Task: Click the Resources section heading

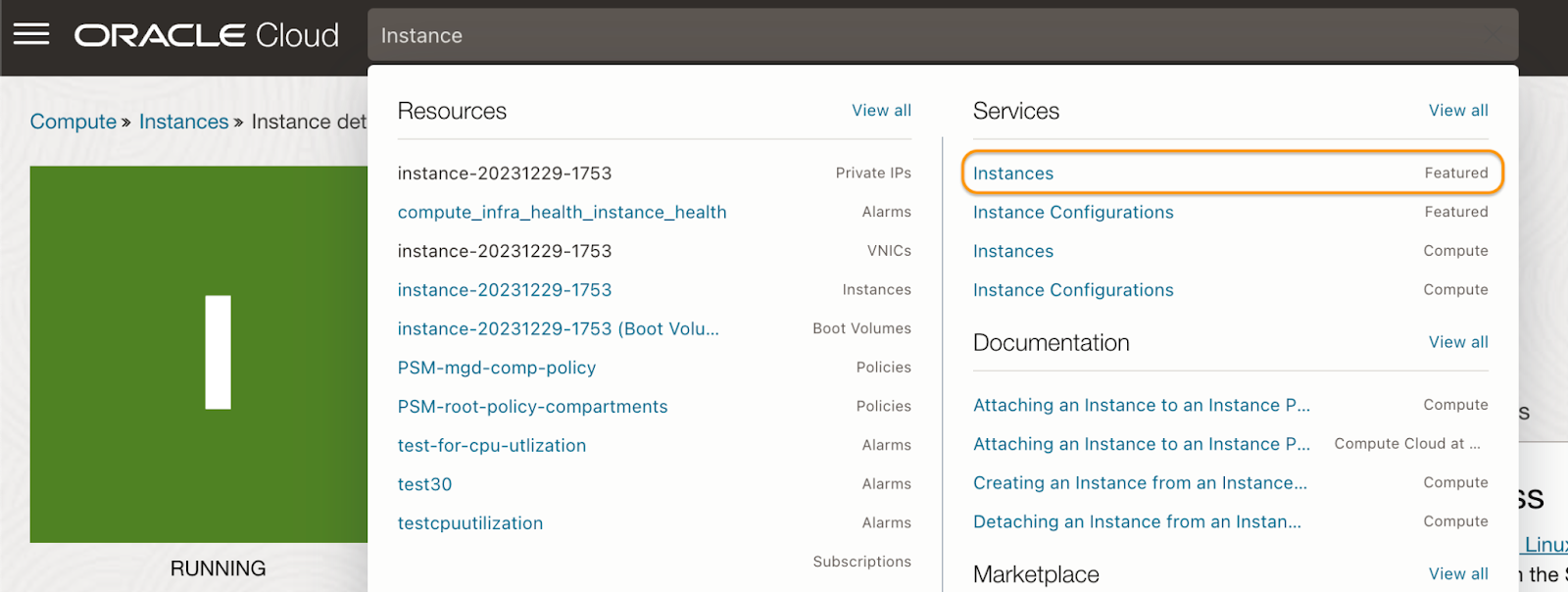Action: click(452, 111)
